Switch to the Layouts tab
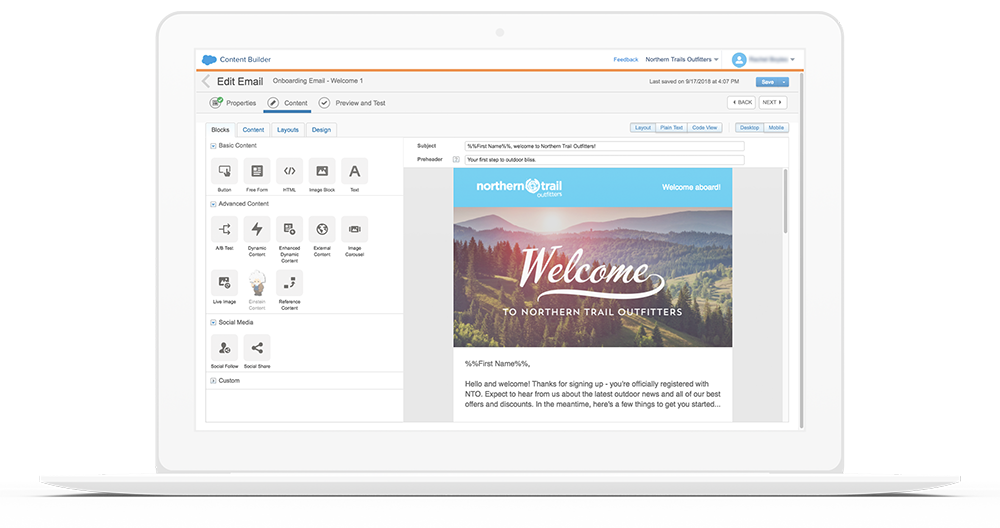Viewport: 1000px width, 528px height. 288,129
